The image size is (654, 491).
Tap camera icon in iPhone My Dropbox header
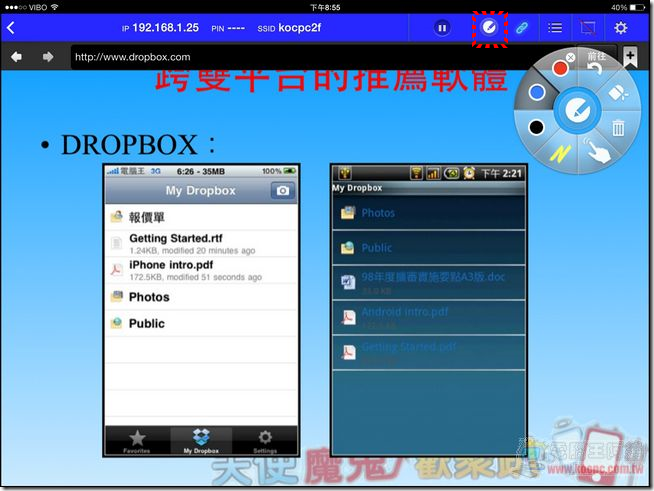pyautogui.click(x=283, y=191)
